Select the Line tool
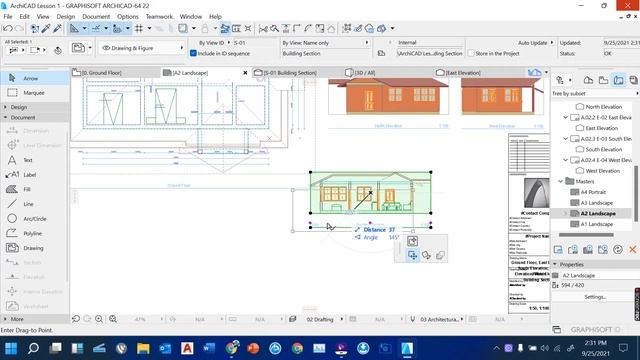 35,204
